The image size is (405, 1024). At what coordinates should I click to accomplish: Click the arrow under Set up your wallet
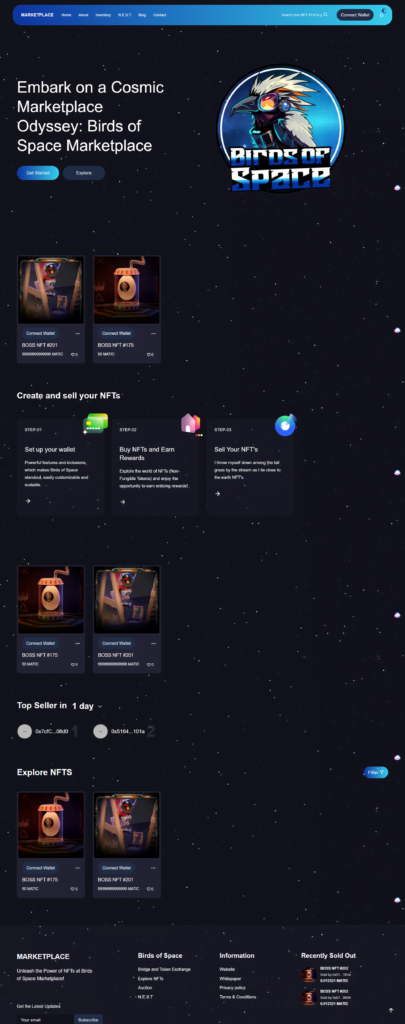[28, 501]
